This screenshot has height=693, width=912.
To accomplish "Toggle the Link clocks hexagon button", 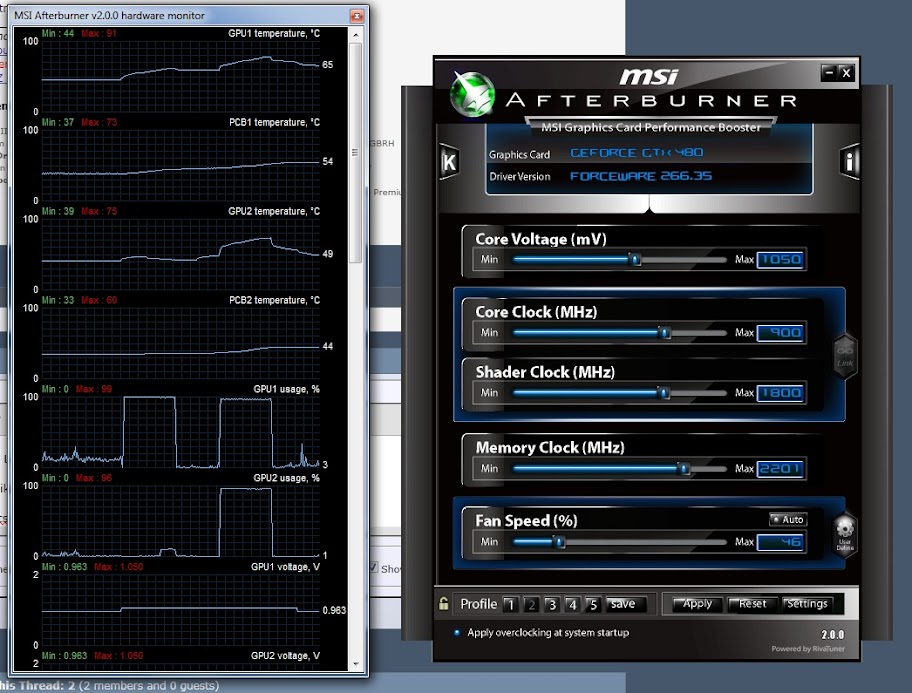I will [845, 356].
